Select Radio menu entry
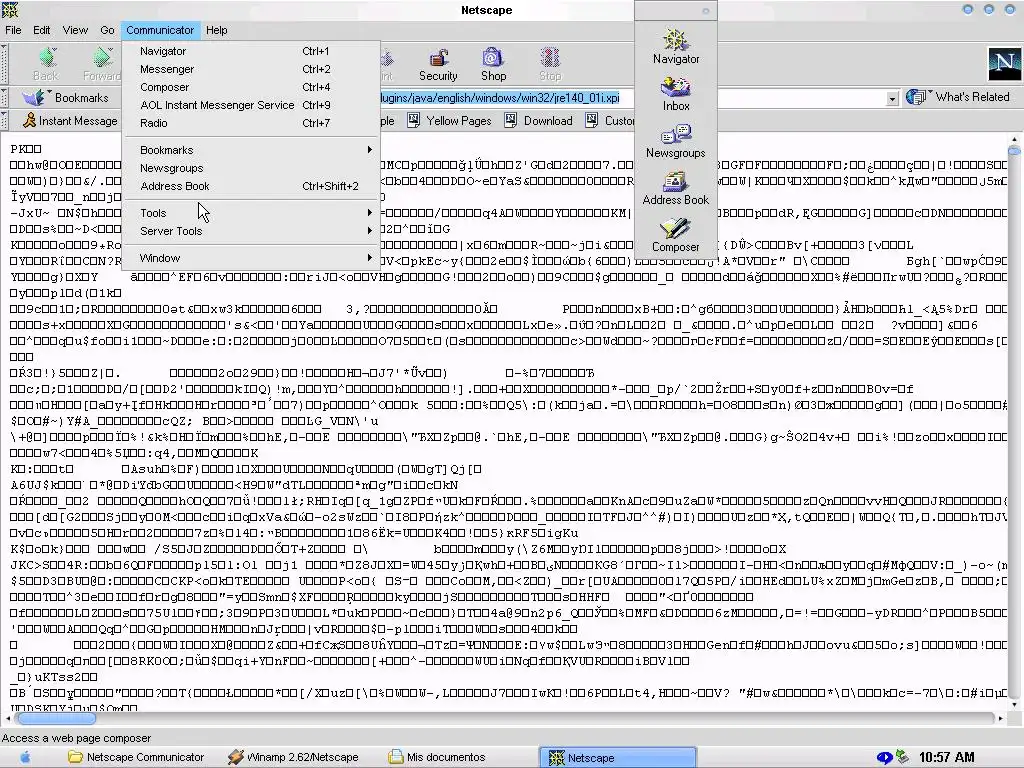The image size is (1024, 768). tap(251, 123)
